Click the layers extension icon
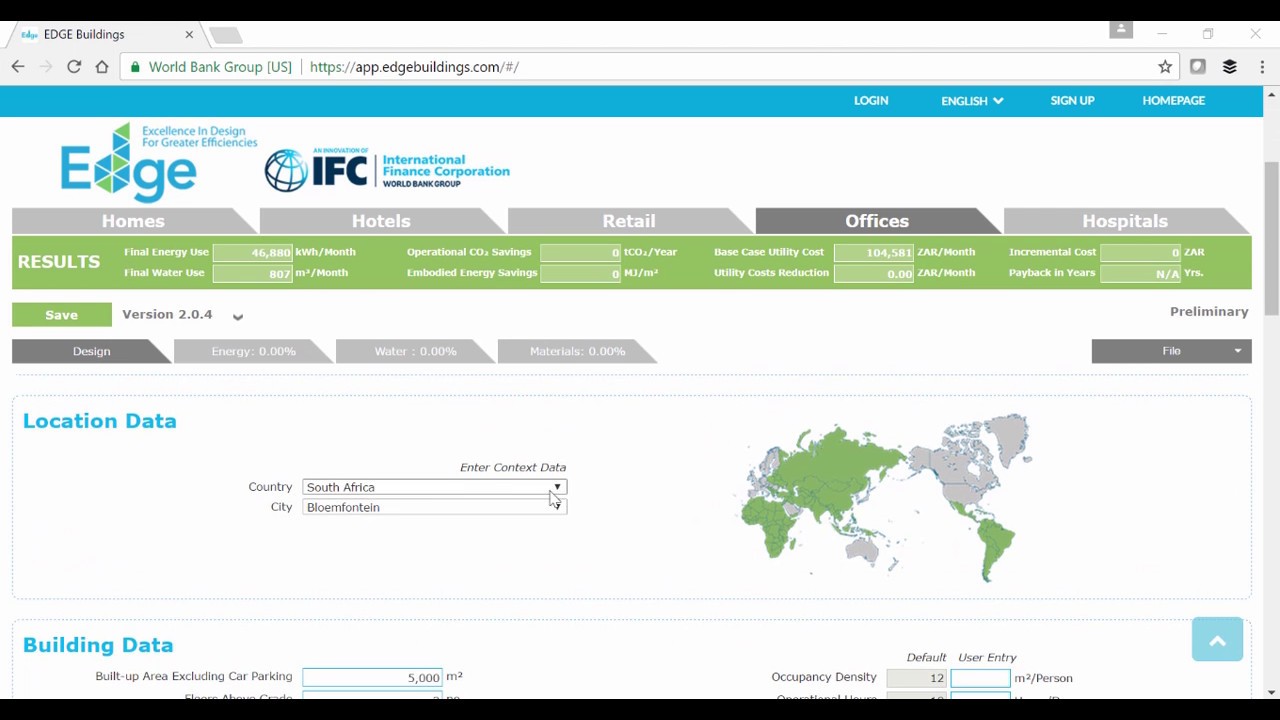Viewport: 1280px width, 720px height. pos(1230,67)
